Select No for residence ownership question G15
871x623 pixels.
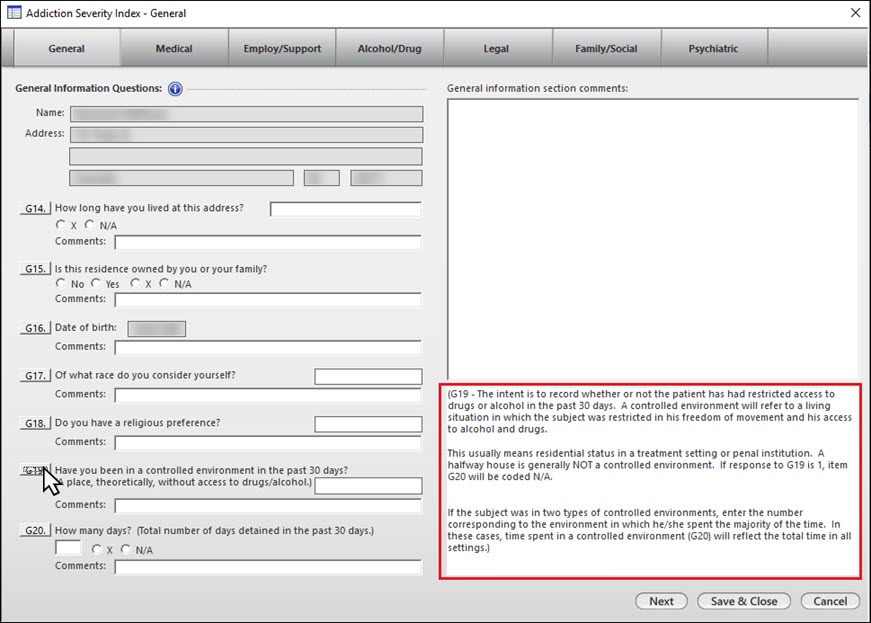[x=61, y=284]
